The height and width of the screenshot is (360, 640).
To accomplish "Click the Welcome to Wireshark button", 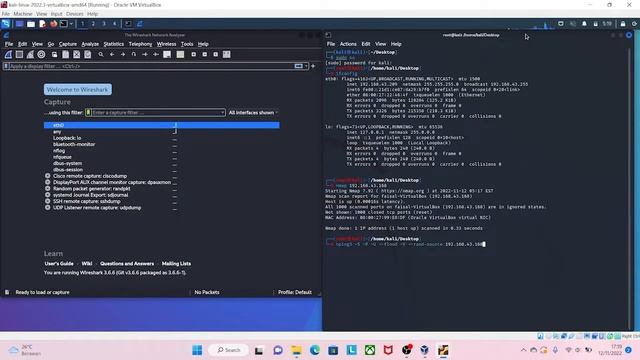I will pos(78,89).
